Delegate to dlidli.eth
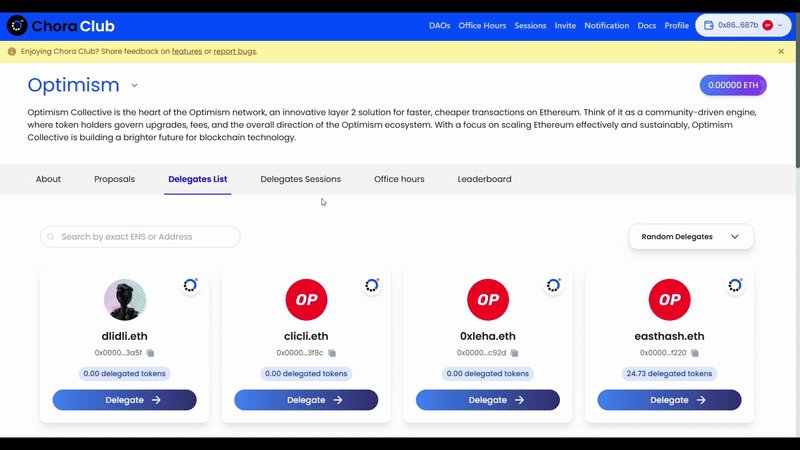The image size is (800, 450). click(x=124, y=400)
